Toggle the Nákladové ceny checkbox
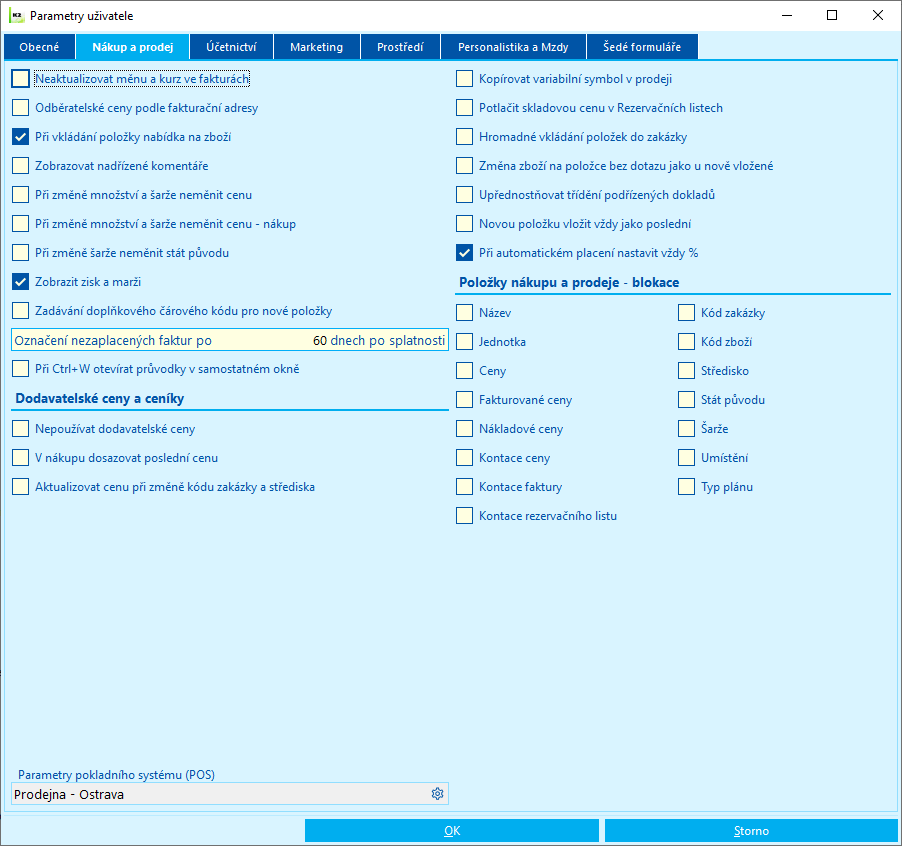The image size is (902, 846). [464, 428]
